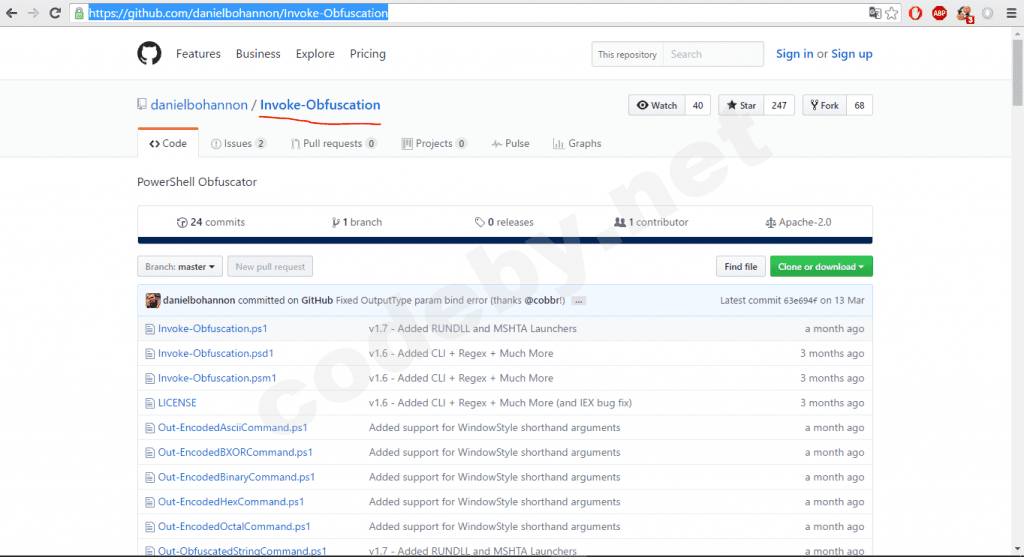View the 1 contributor link
1024x557 pixels.
coord(651,222)
